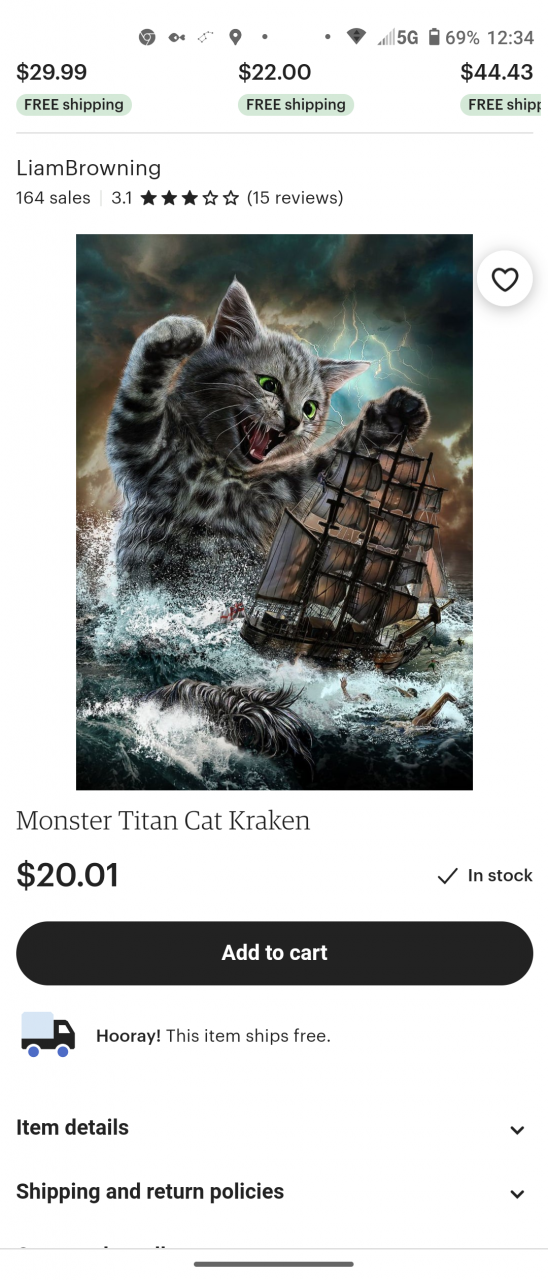Tap the bottom navigation gesture handle
The image size is (548, 1280).
click(x=274, y=1264)
